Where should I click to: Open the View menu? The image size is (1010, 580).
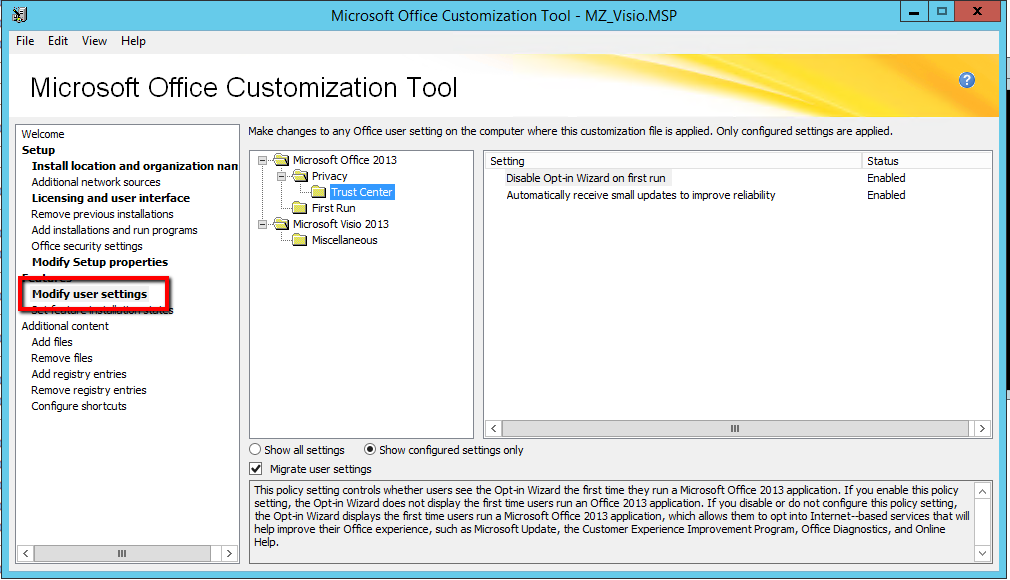94,41
